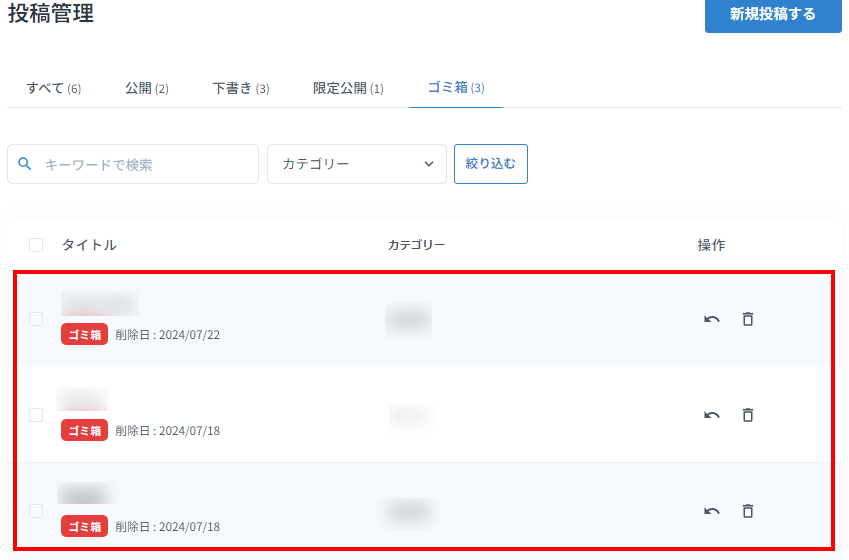Open the 公開 (2) tab
This screenshot has height=560, width=849.
tap(147, 88)
